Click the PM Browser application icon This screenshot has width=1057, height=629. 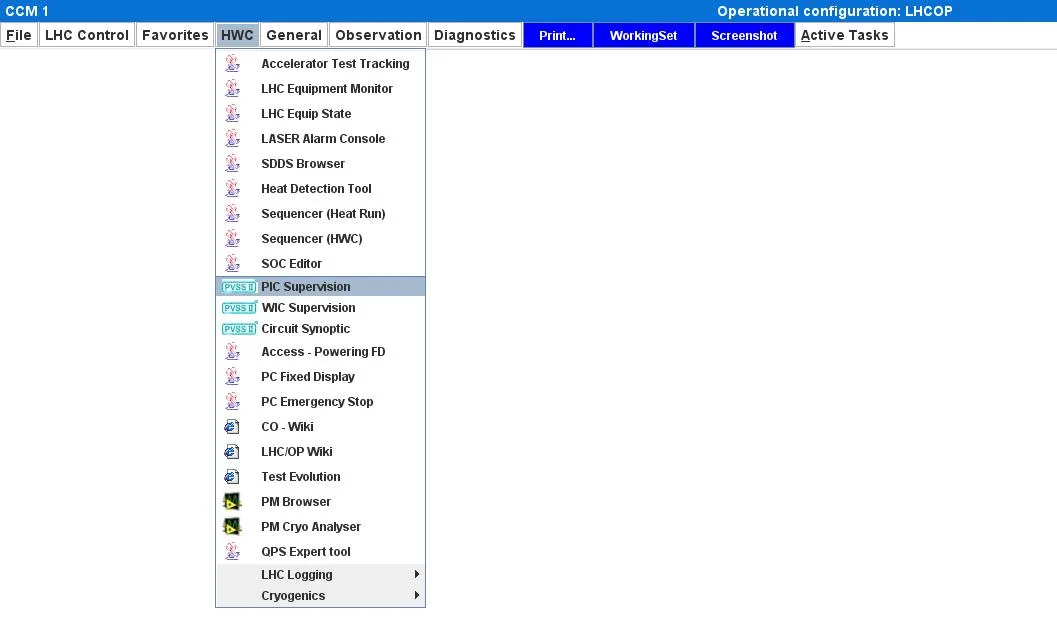tap(232, 502)
